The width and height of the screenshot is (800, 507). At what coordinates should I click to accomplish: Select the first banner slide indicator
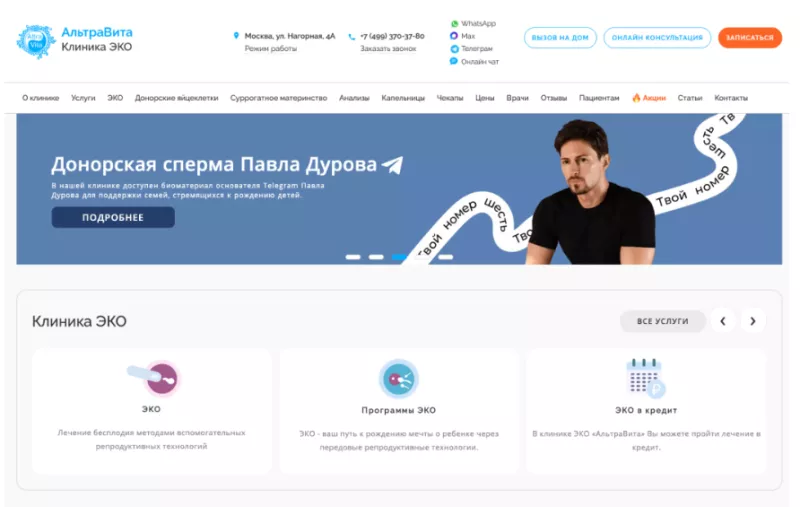[x=353, y=257]
